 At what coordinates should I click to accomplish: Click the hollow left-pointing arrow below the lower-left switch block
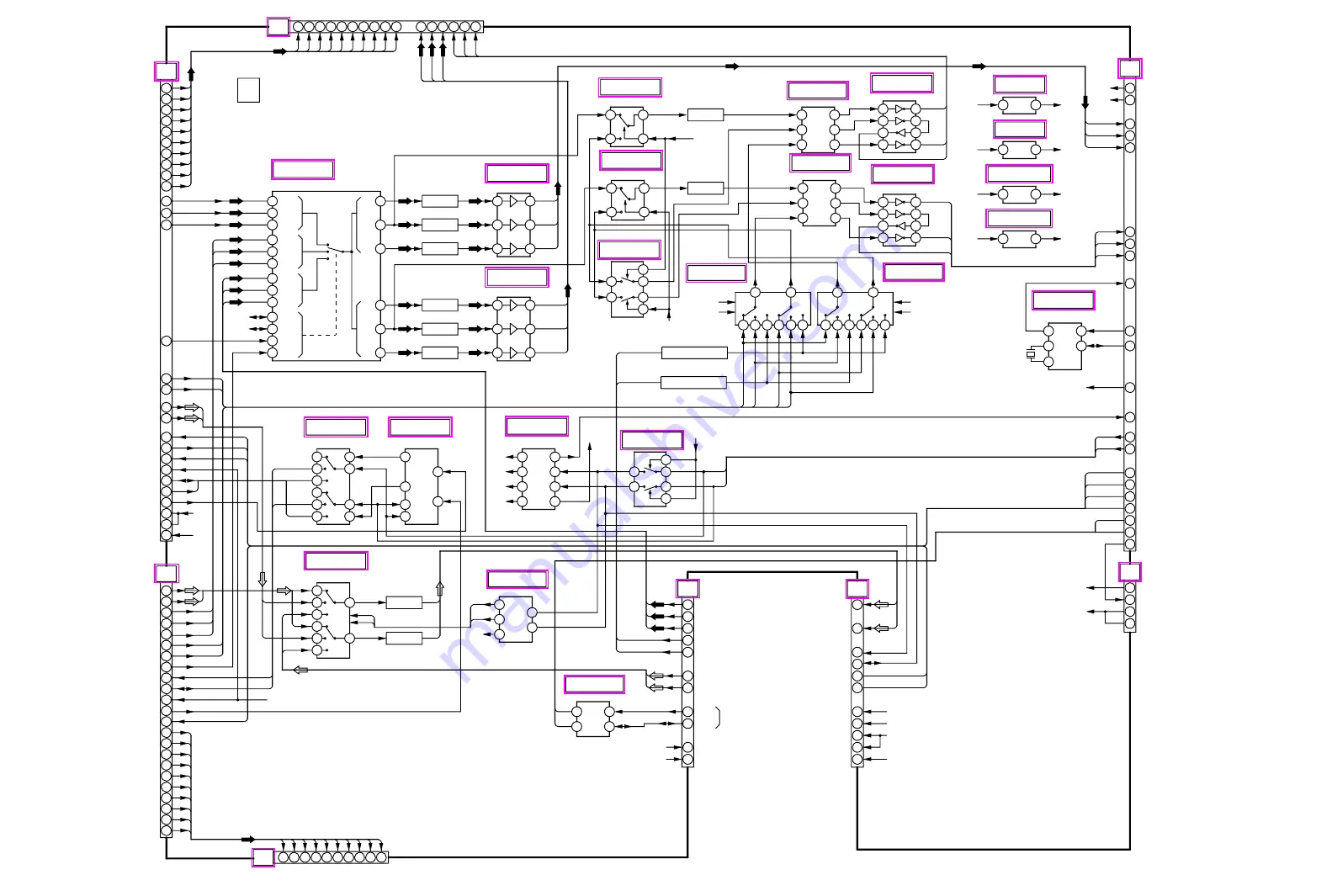click(x=300, y=670)
